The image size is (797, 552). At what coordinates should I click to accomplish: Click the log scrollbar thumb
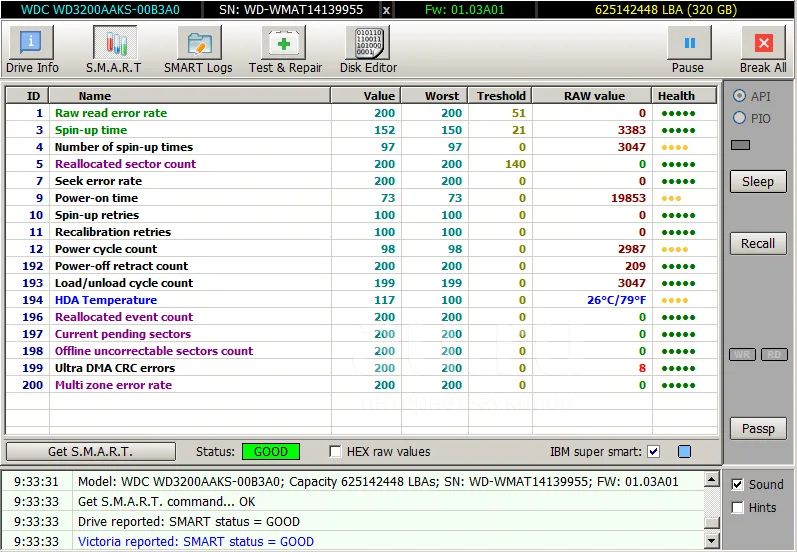tap(712, 523)
